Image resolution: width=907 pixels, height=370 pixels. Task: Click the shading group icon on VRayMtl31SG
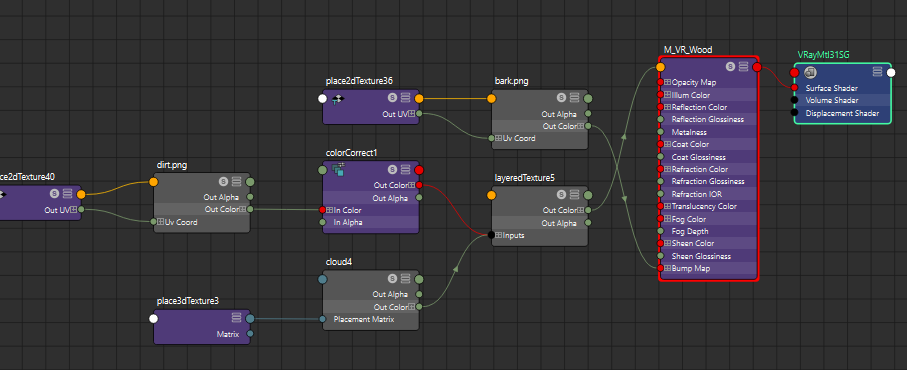click(x=810, y=72)
